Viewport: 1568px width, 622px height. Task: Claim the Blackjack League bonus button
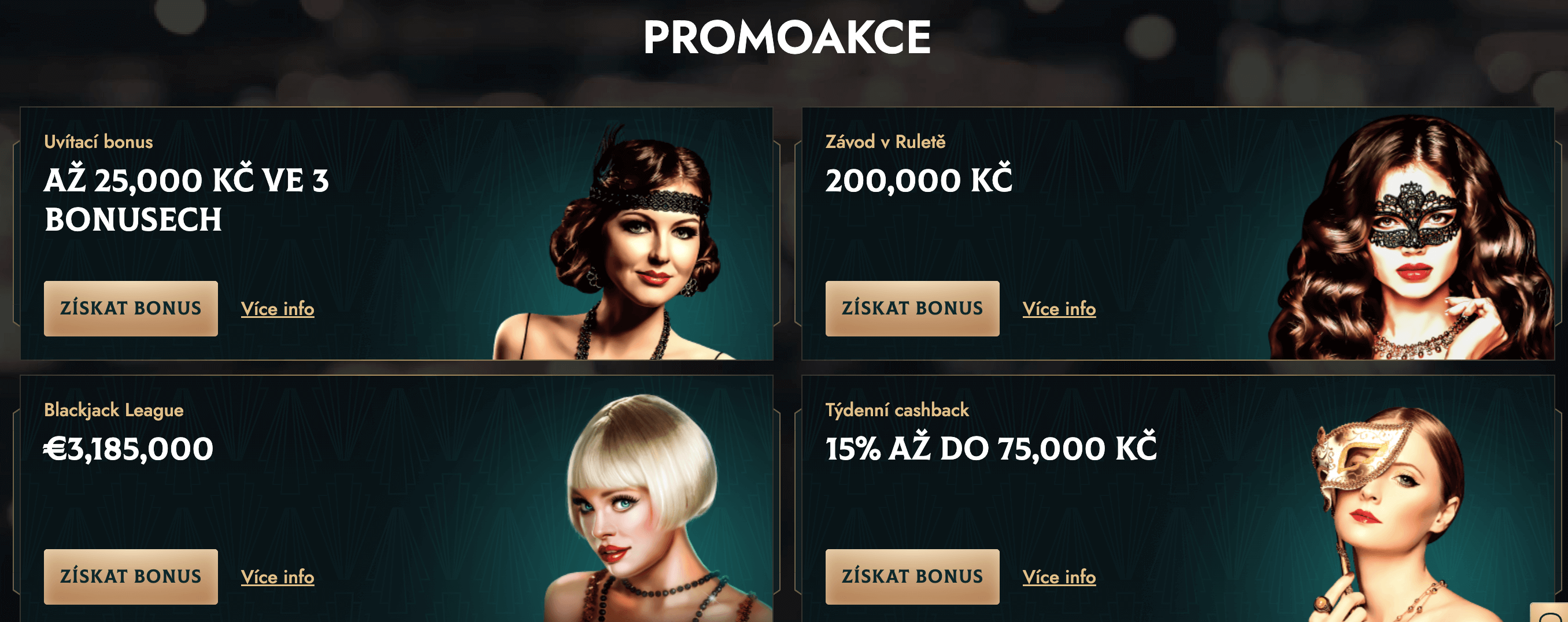(130, 576)
